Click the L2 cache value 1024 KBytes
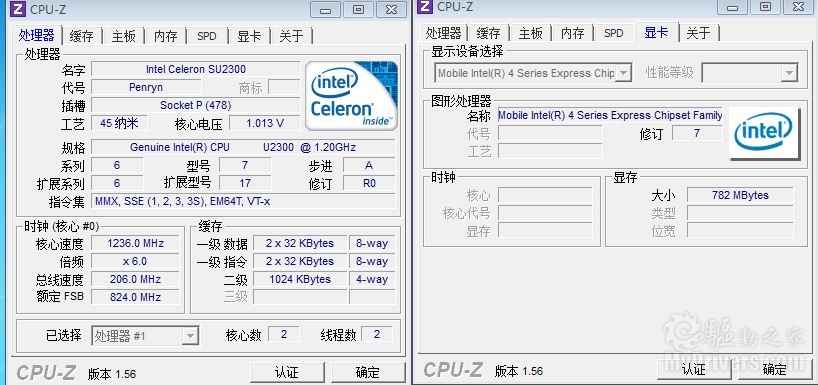 click(300, 279)
